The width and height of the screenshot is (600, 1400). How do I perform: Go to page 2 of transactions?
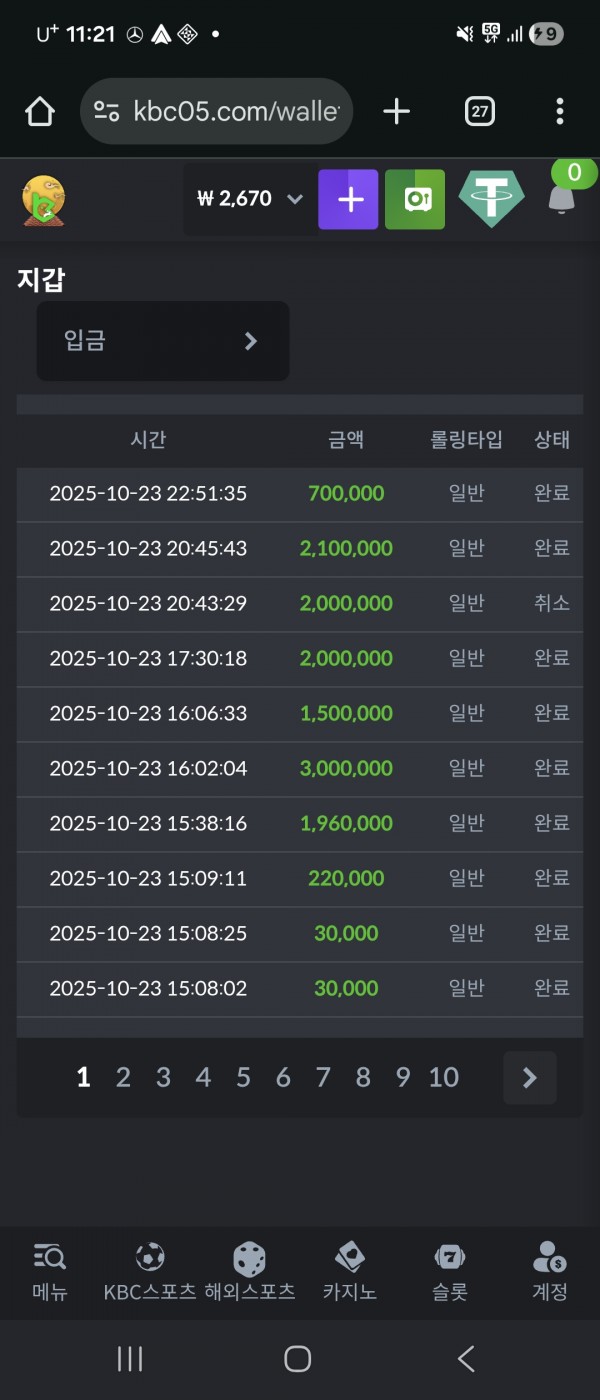click(123, 1077)
